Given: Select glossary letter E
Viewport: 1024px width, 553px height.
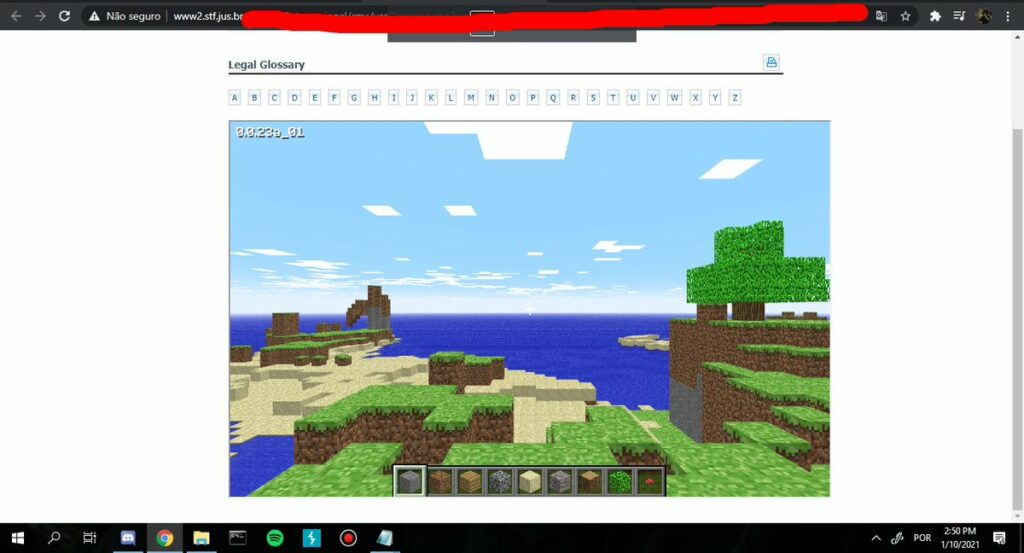Looking at the screenshot, I should tap(315, 98).
